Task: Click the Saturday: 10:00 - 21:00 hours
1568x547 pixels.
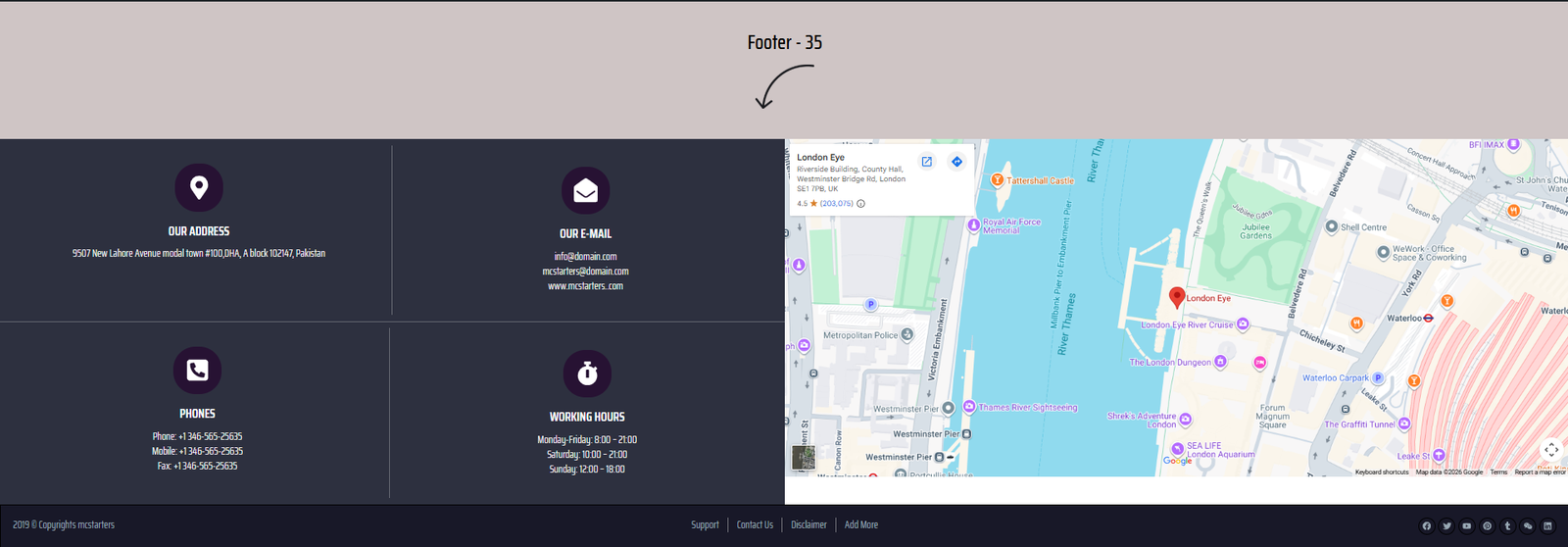Action: click(587, 454)
